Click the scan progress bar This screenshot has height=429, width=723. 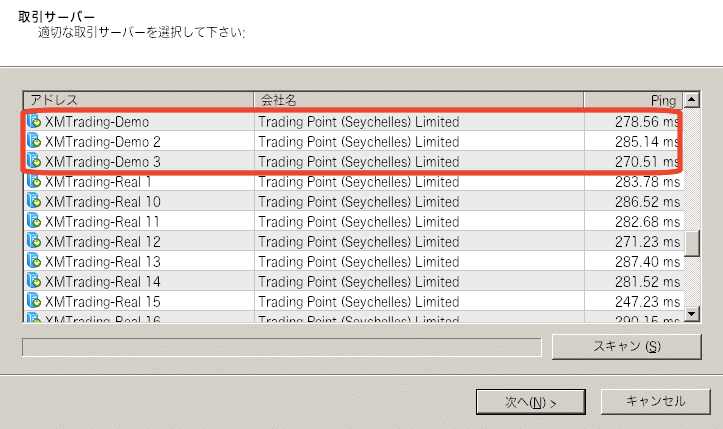(x=282, y=347)
